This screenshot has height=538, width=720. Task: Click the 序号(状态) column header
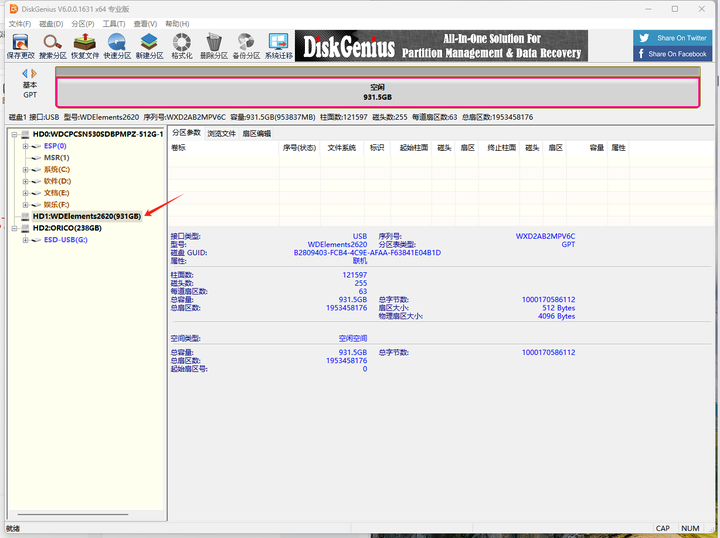point(299,148)
